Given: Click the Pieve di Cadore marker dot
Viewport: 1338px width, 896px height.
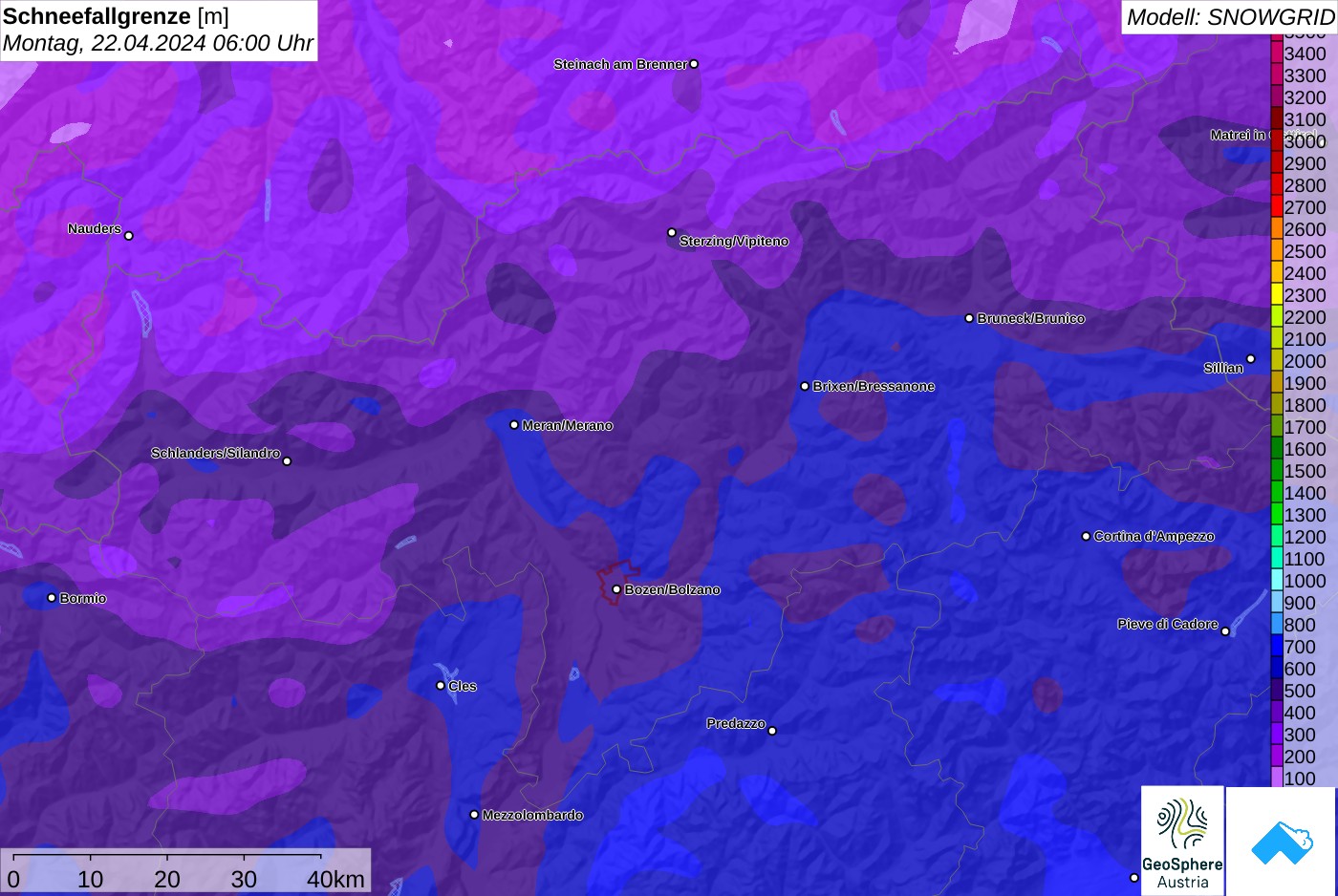Looking at the screenshot, I should pos(1225,631).
